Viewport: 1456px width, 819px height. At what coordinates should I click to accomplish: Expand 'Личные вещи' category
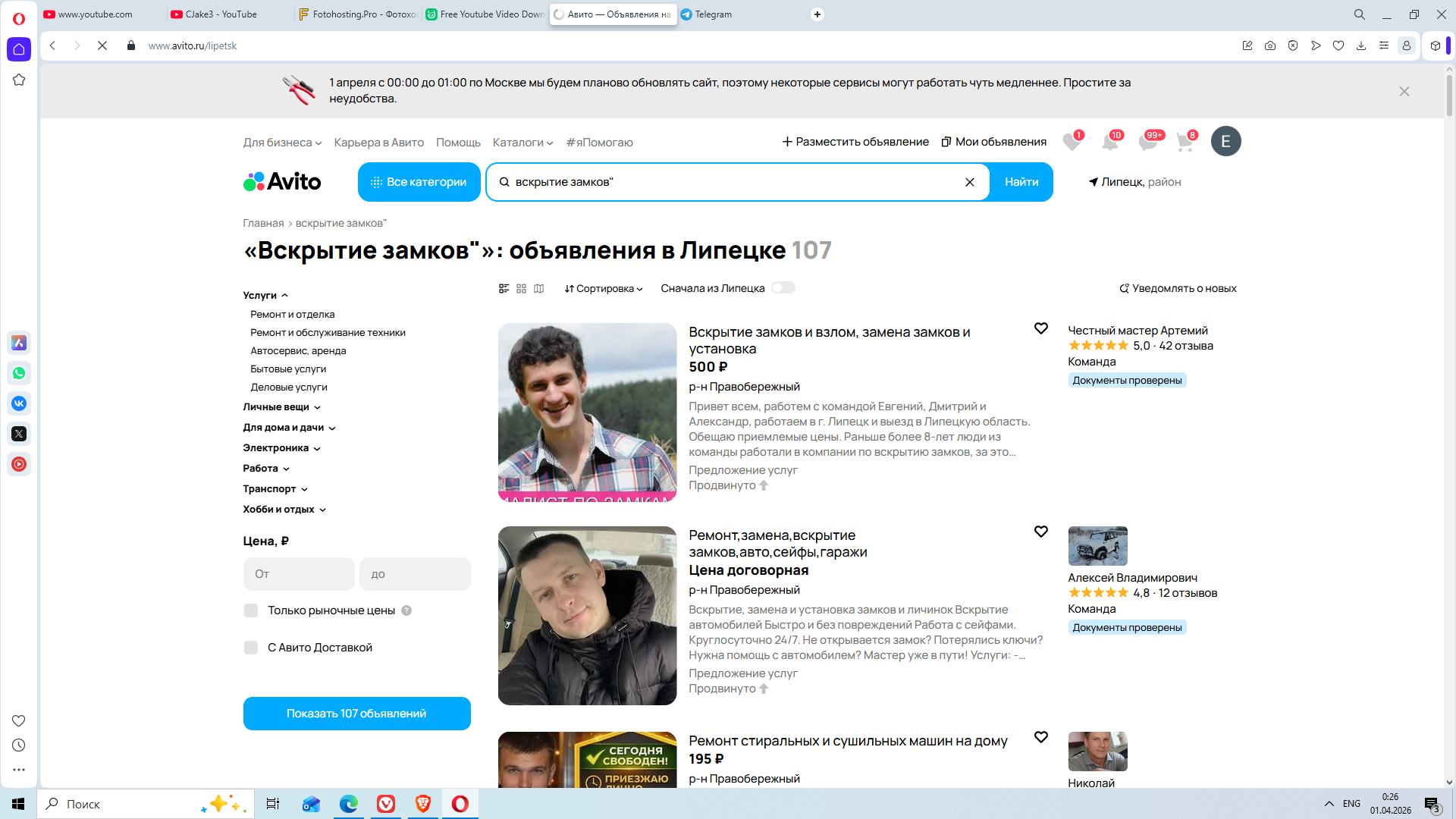(x=281, y=407)
